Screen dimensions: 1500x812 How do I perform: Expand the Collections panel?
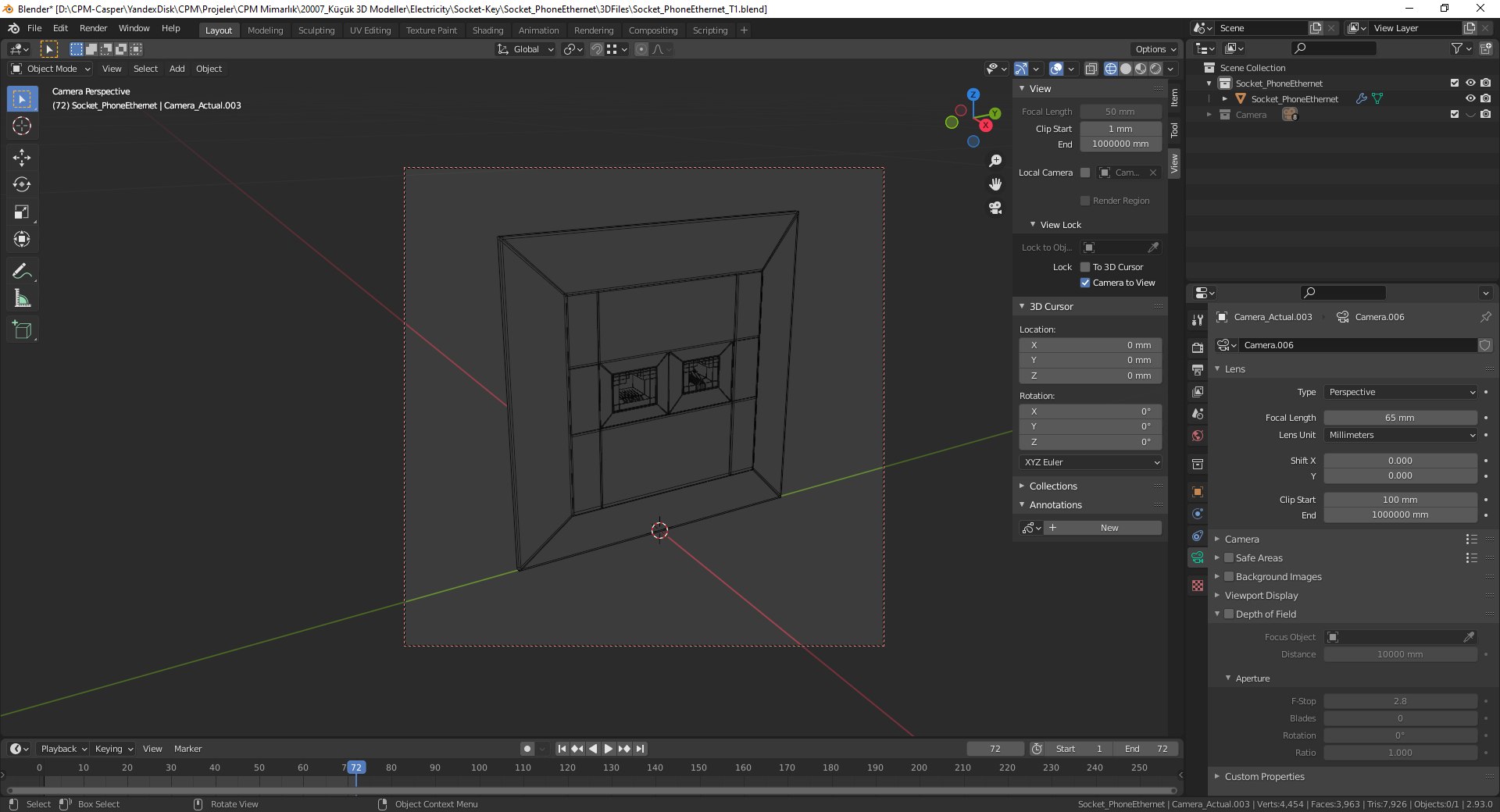pos(1052,486)
